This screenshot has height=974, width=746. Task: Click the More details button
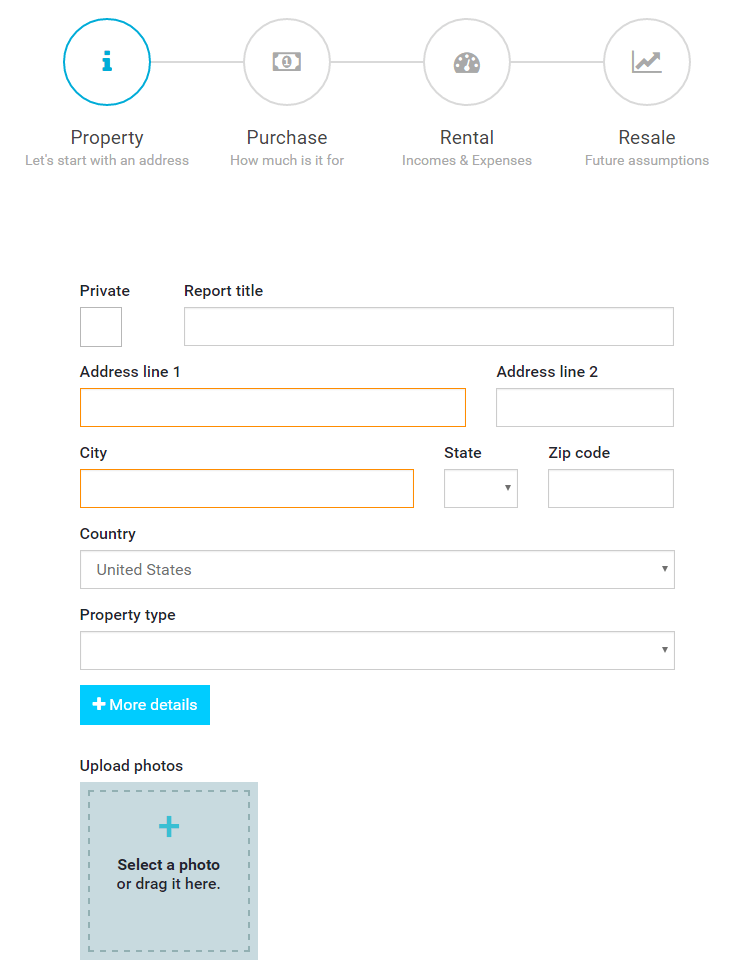coord(145,705)
